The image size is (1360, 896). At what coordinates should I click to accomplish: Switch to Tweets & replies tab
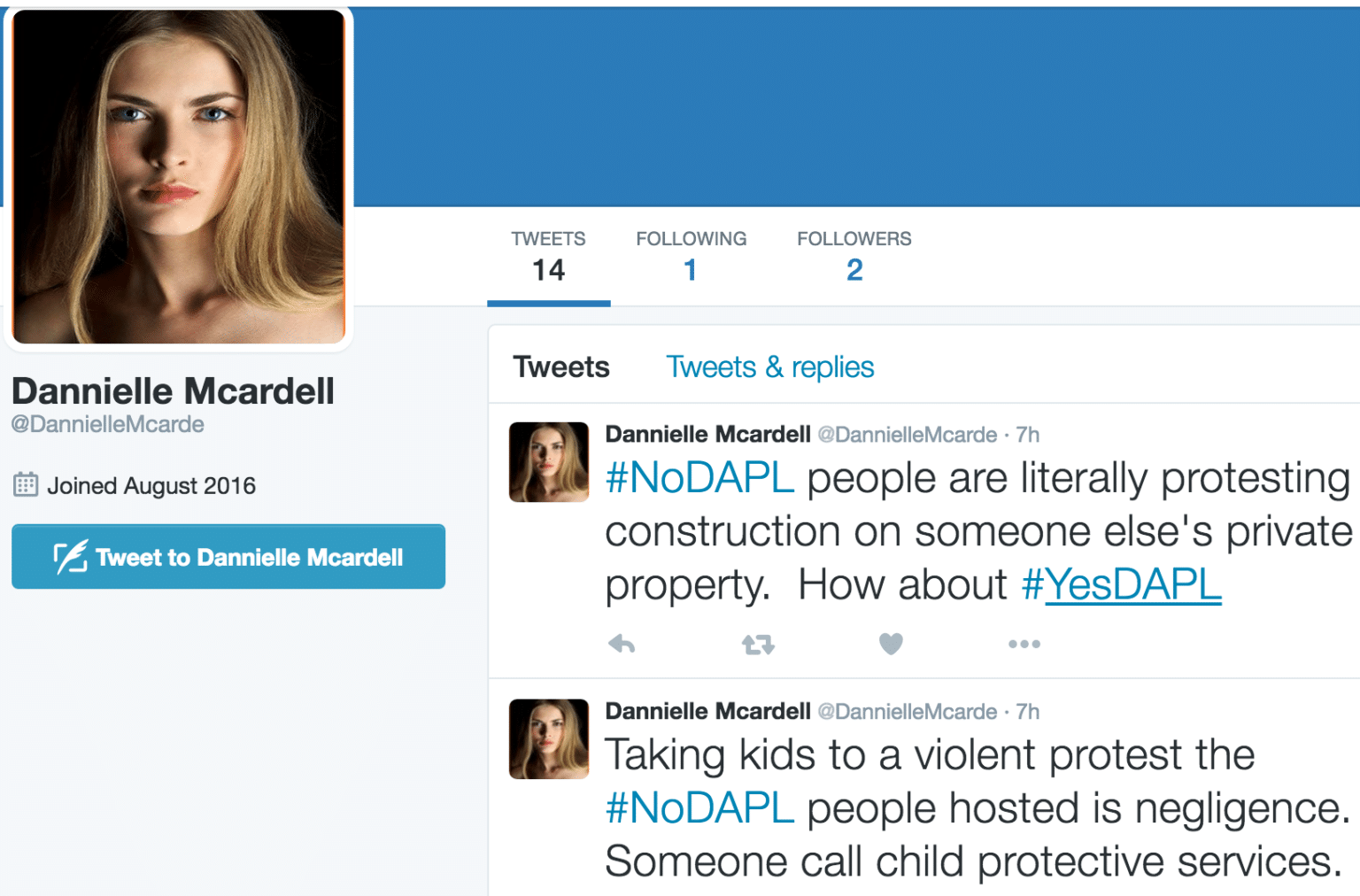769,367
